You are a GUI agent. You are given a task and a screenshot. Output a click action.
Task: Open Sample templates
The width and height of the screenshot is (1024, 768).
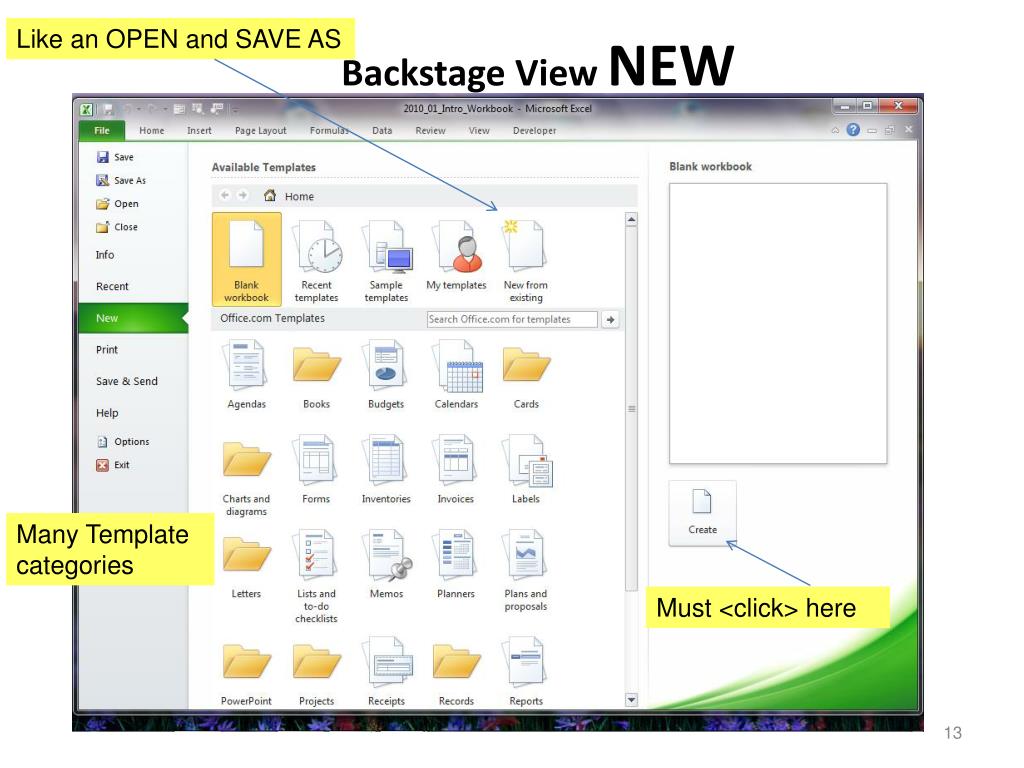click(x=387, y=261)
